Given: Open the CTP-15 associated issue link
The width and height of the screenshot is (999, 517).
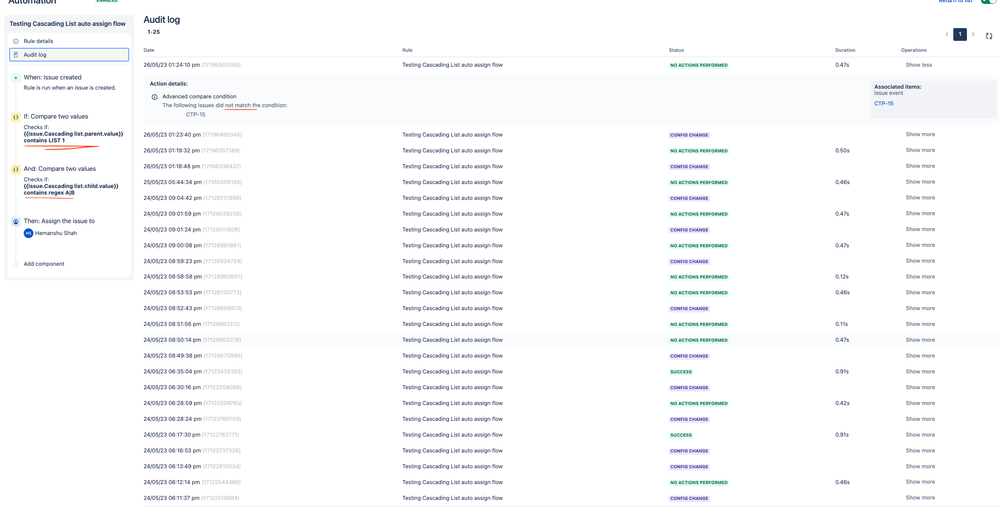Looking at the screenshot, I should [x=883, y=103].
